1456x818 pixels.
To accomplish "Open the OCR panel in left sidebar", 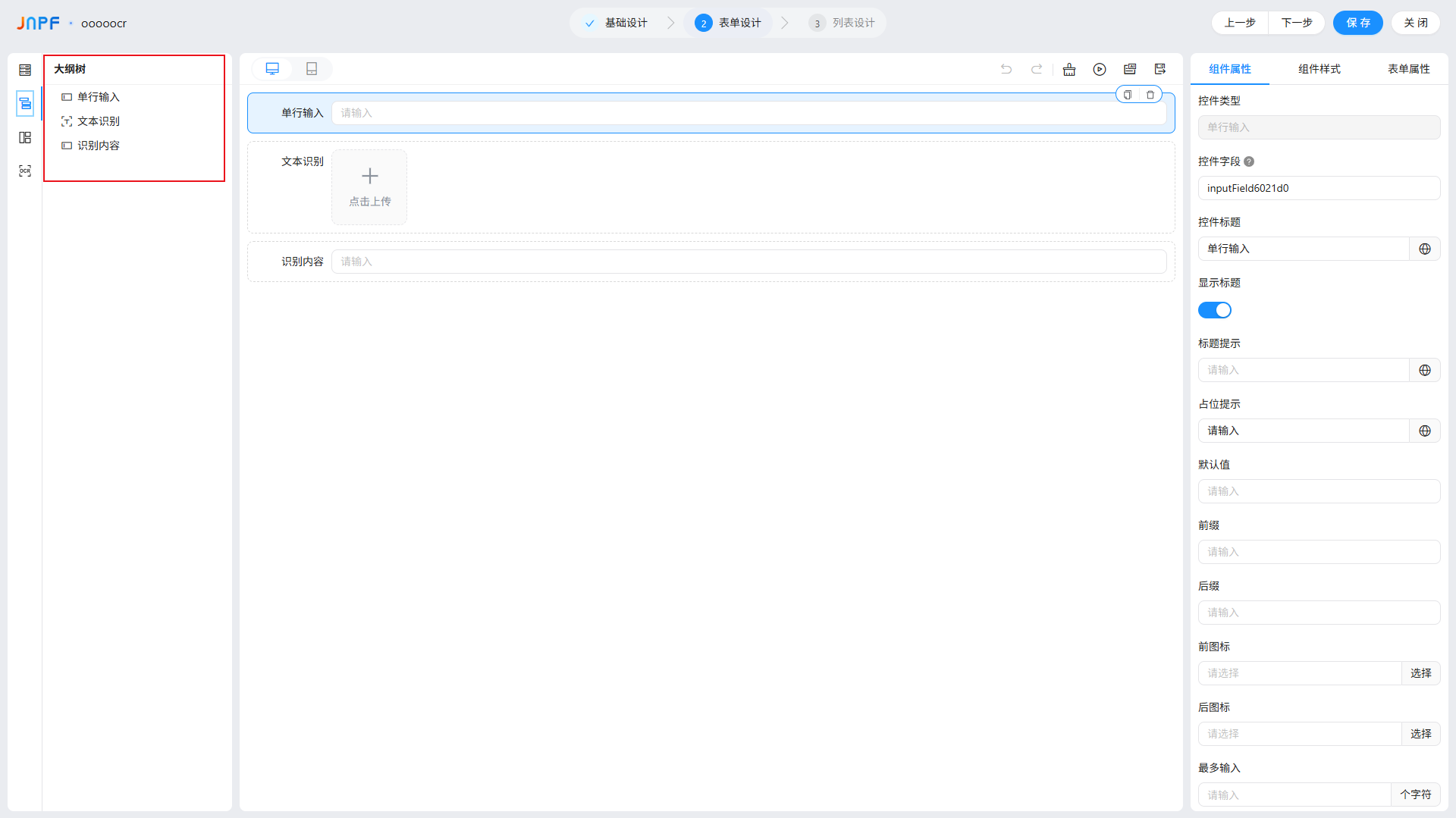I will click(x=25, y=171).
